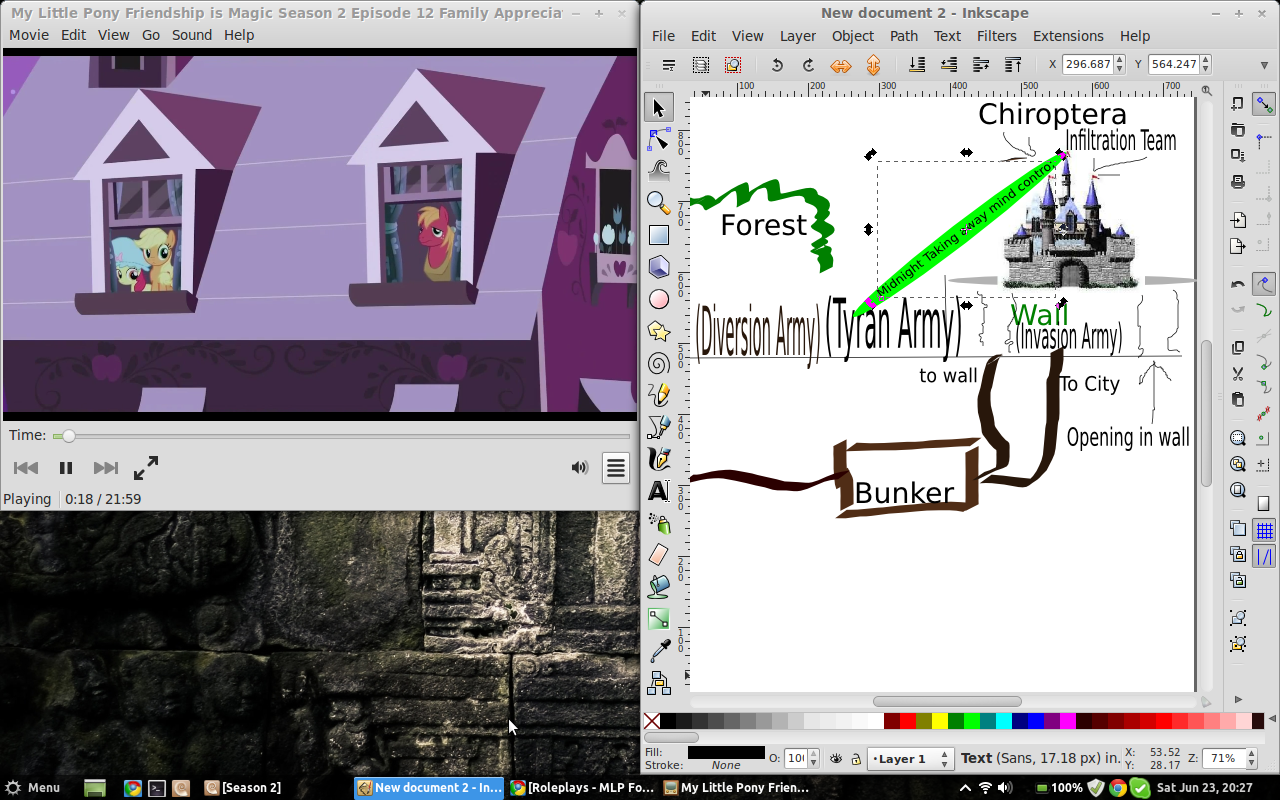
Task: Show hidden tray icons arrow
Action: click(x=965, y=788)
